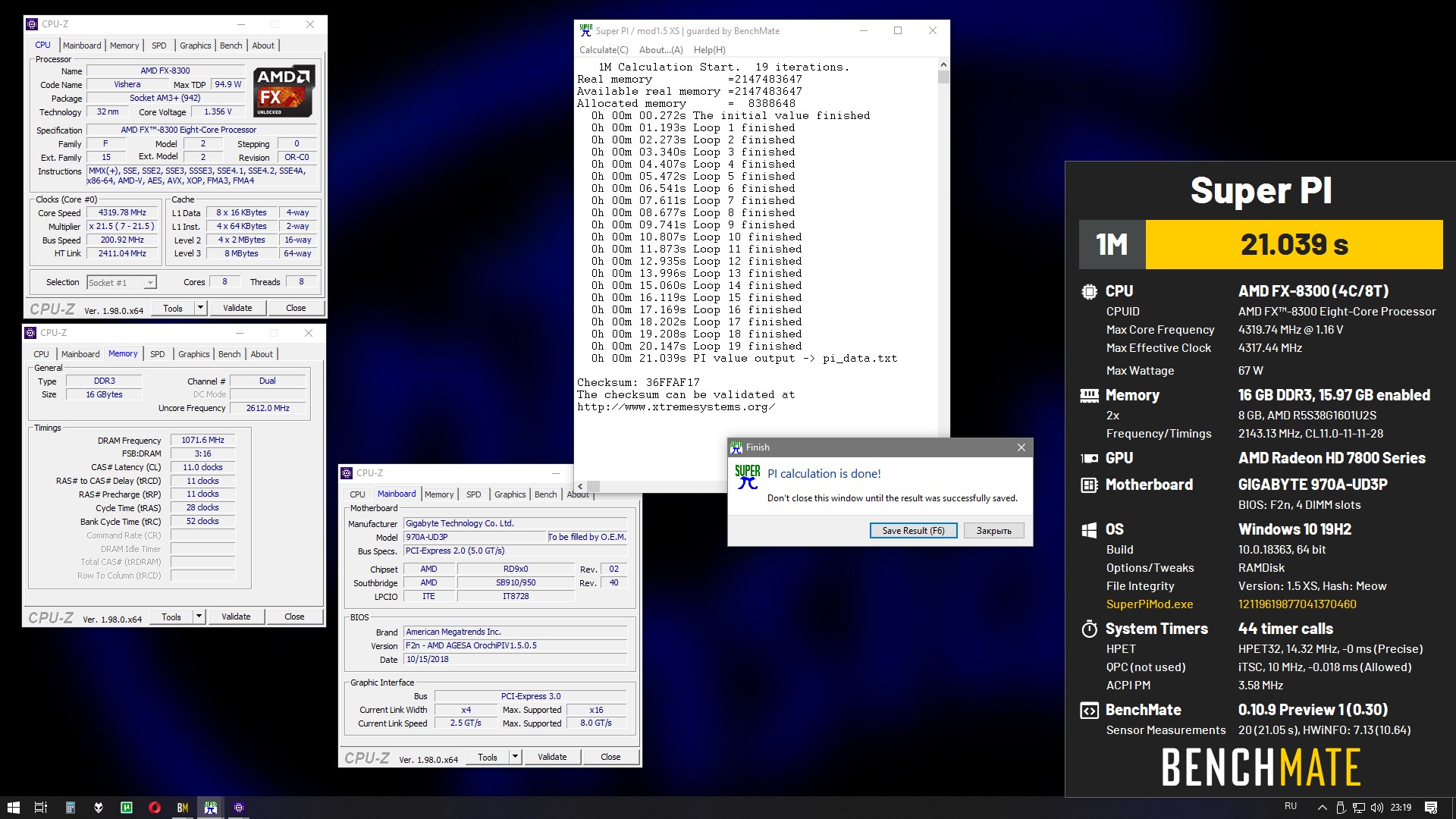This screenshot has width=1456, height=819.
Task: Launch the Calculator taskbar icon
Action: tap(70, 808)
